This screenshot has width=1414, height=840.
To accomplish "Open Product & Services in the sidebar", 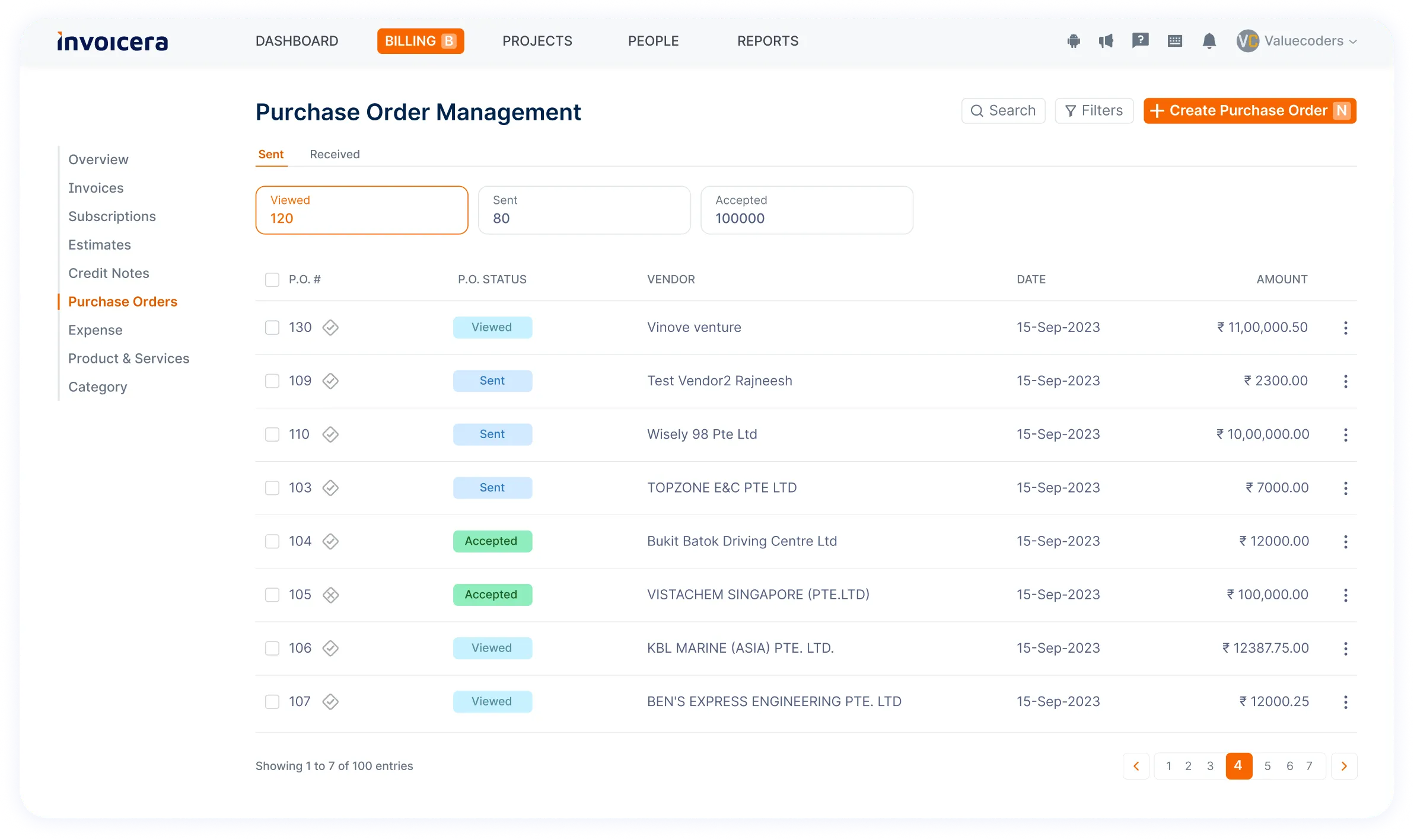I will tap(129, 359).
